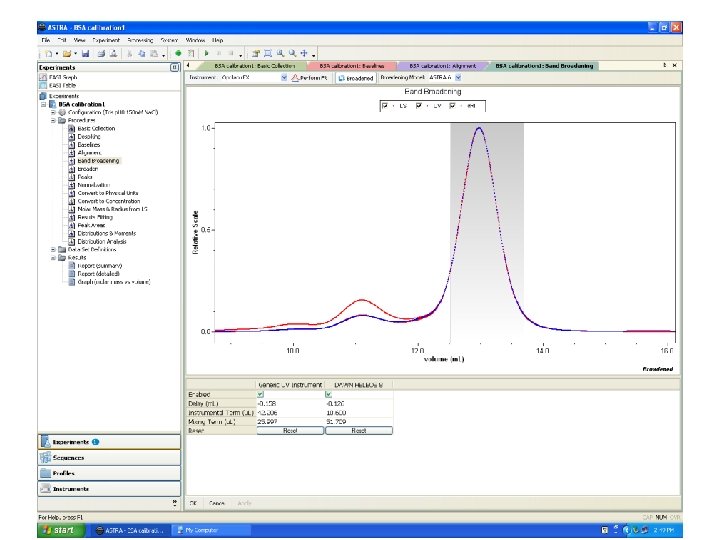The width and height of the screenshot is (720, 540).
Task: Click the blue crosshair pan icon
Action: (304, 53)
